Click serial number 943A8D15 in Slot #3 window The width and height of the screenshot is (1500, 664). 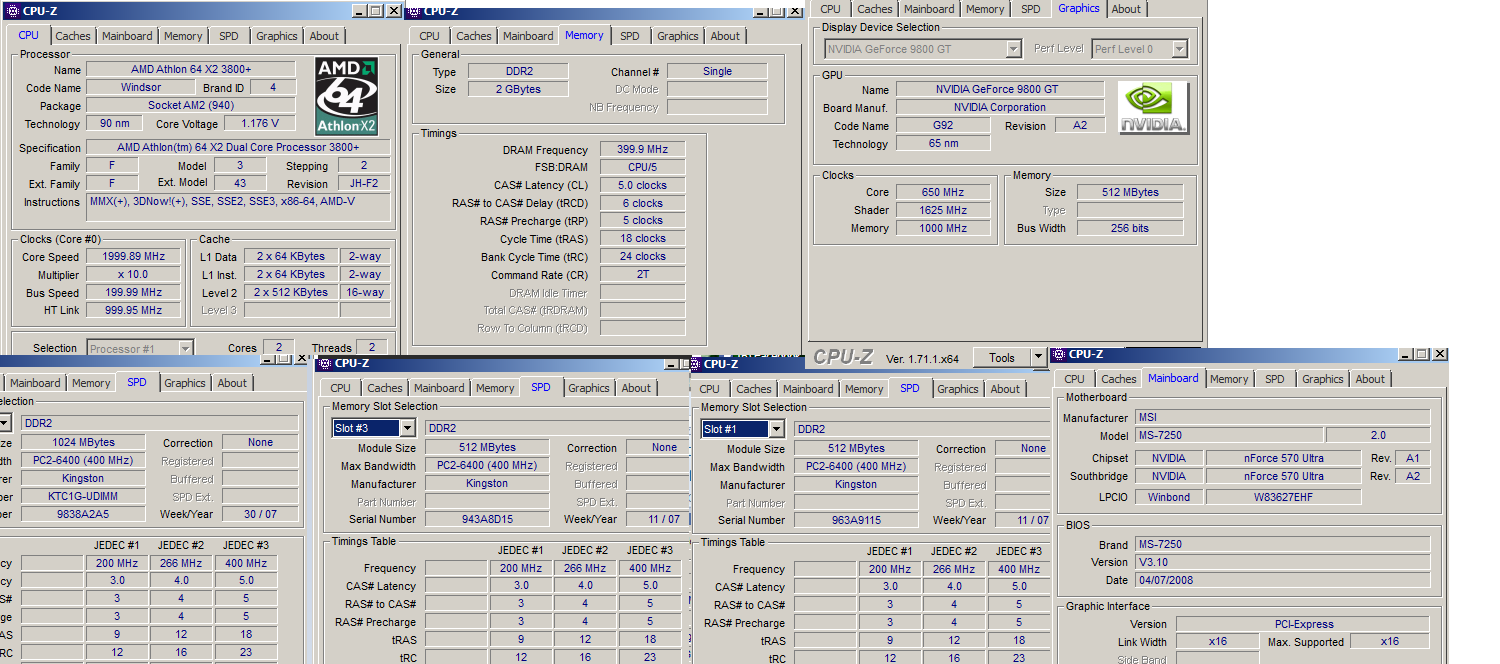pos(487,520)
